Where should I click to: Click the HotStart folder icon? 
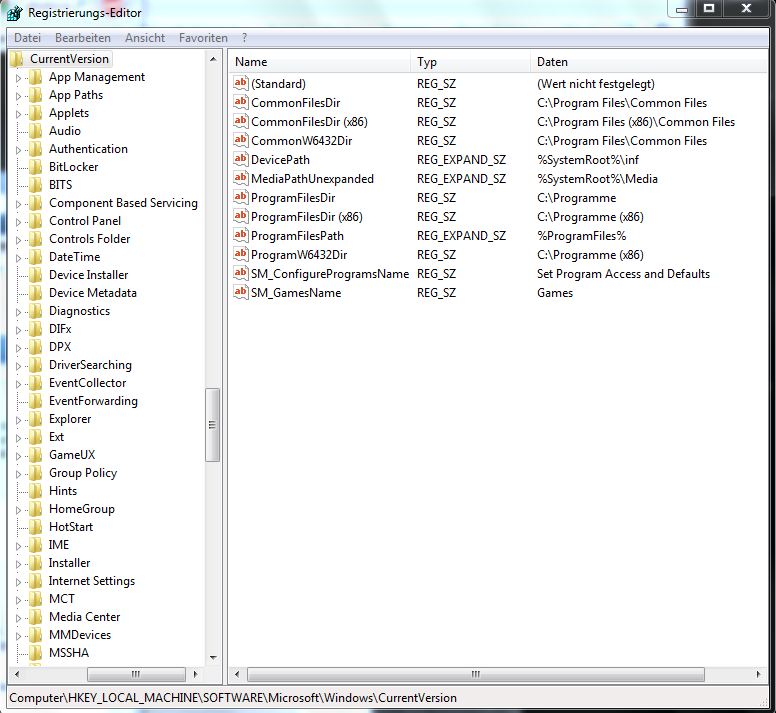[x=36, y=527]
